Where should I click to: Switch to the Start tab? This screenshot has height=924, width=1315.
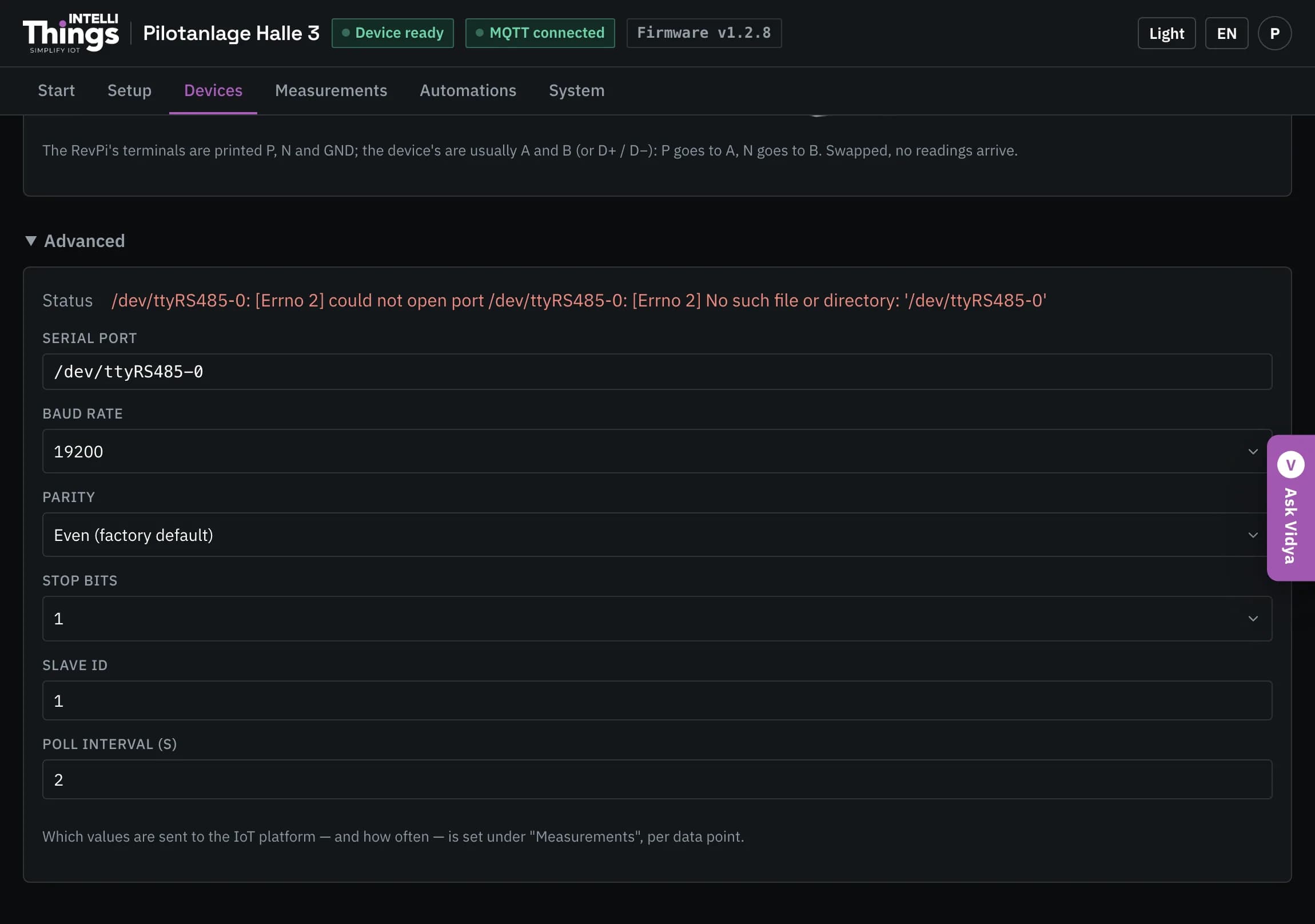coord(56,90)
